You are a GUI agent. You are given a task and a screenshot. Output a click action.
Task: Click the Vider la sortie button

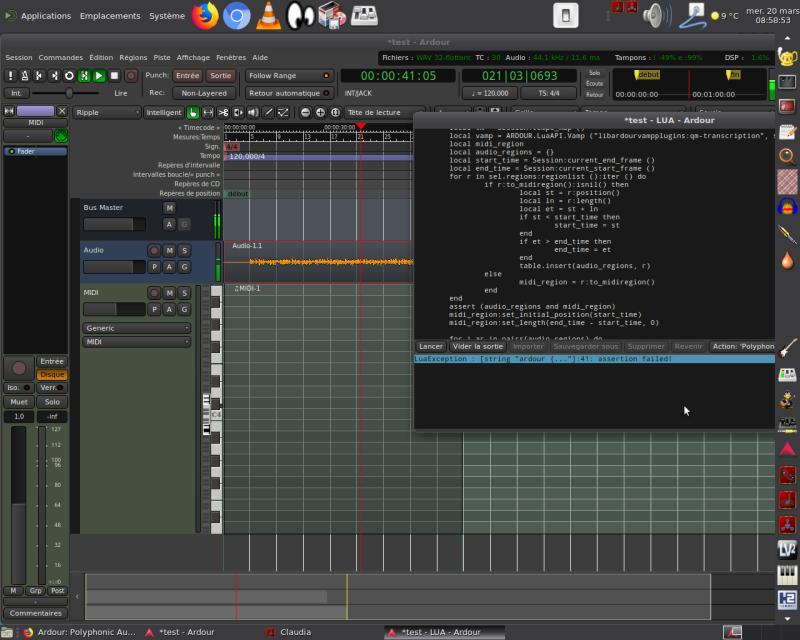pyautogui.click(x=476, y=346)
